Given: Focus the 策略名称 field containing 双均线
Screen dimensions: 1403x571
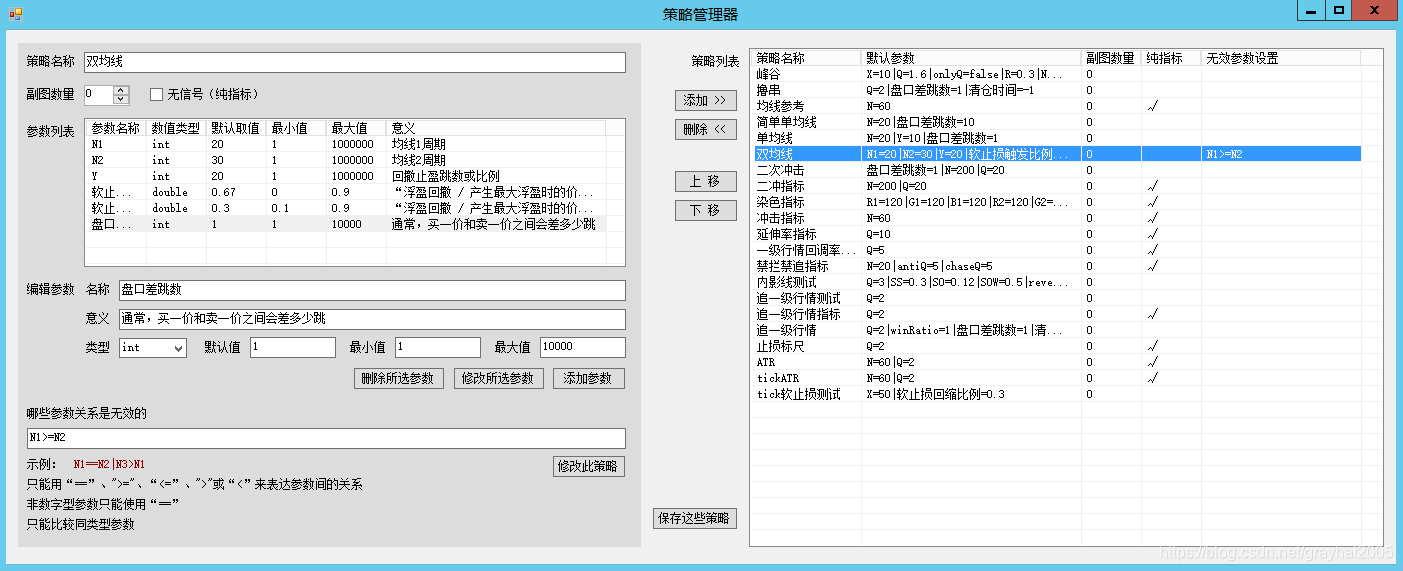Looking at the screenshot, I should pos(355,62).
